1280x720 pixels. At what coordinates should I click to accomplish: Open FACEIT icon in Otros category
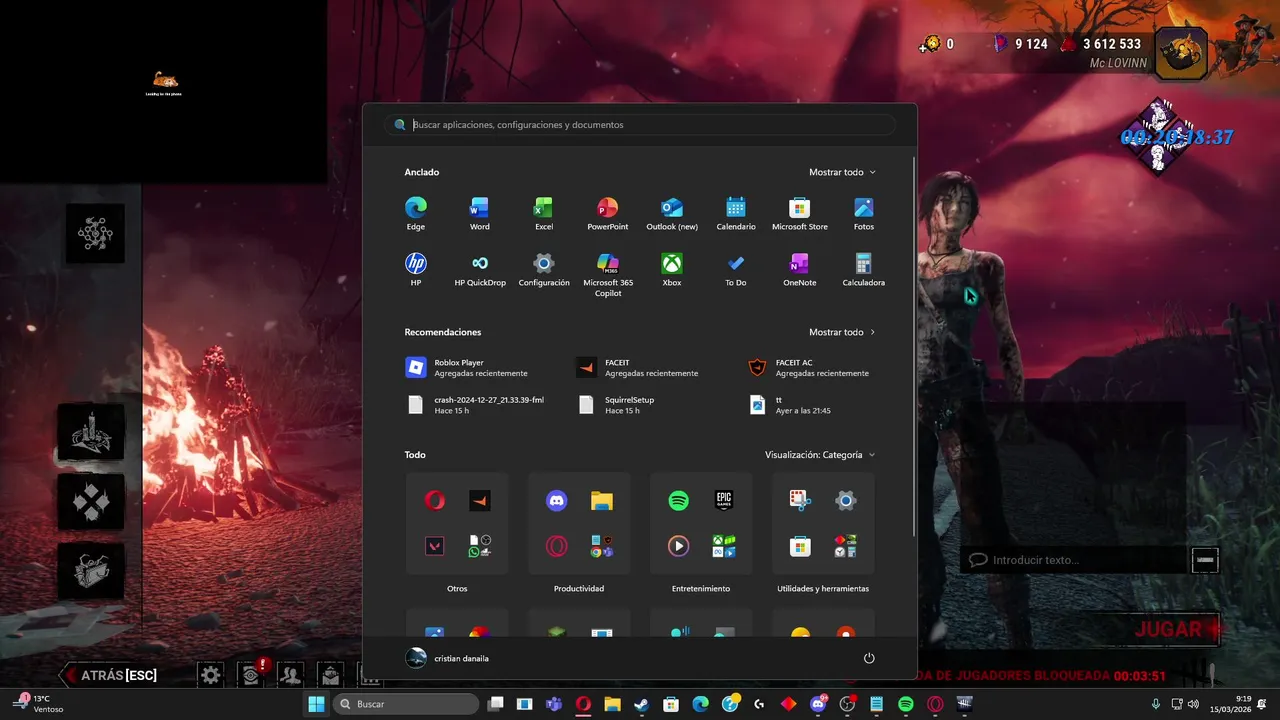click(480, 501)
